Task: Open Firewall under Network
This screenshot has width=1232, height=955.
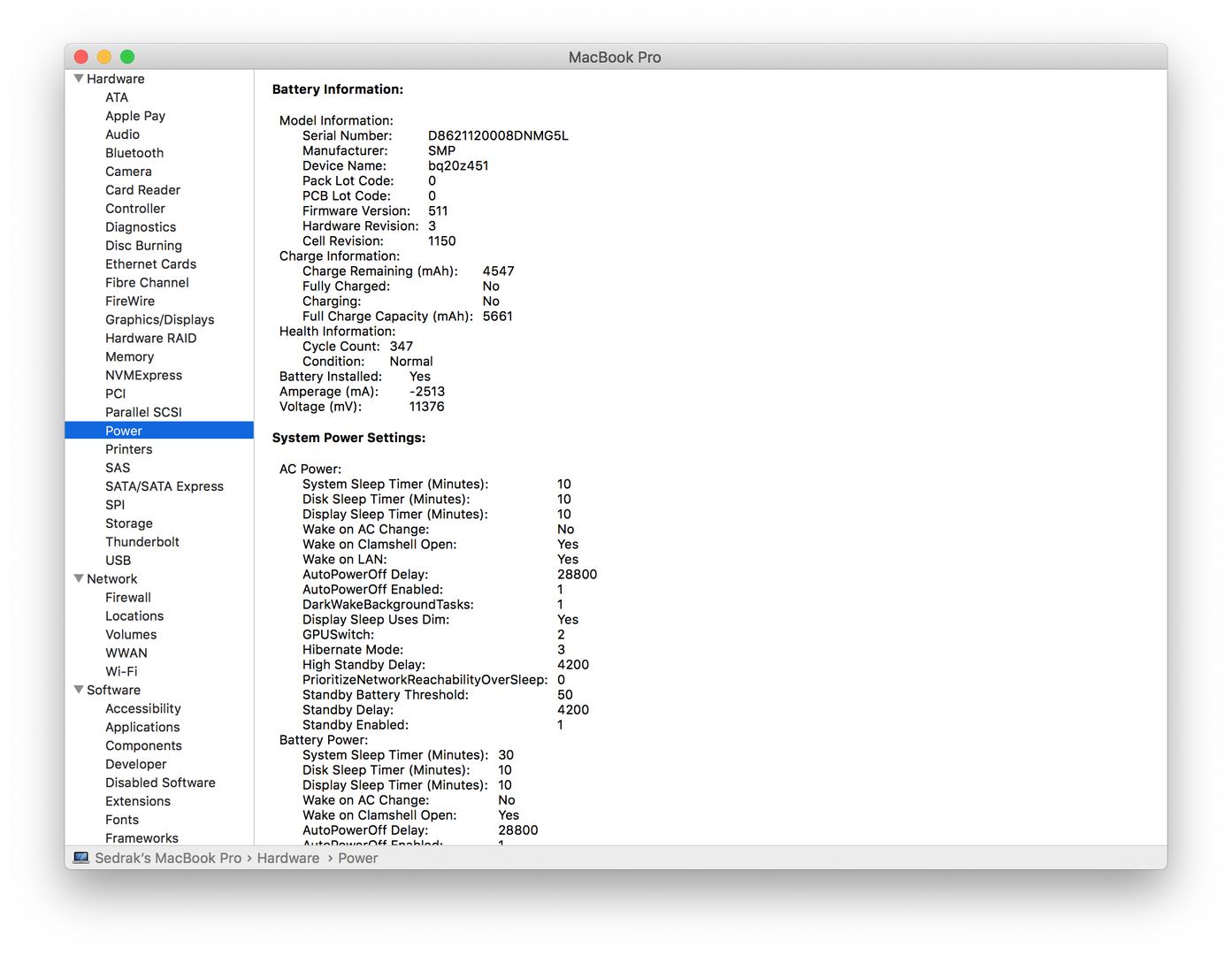Action: (x=128, y=598)
